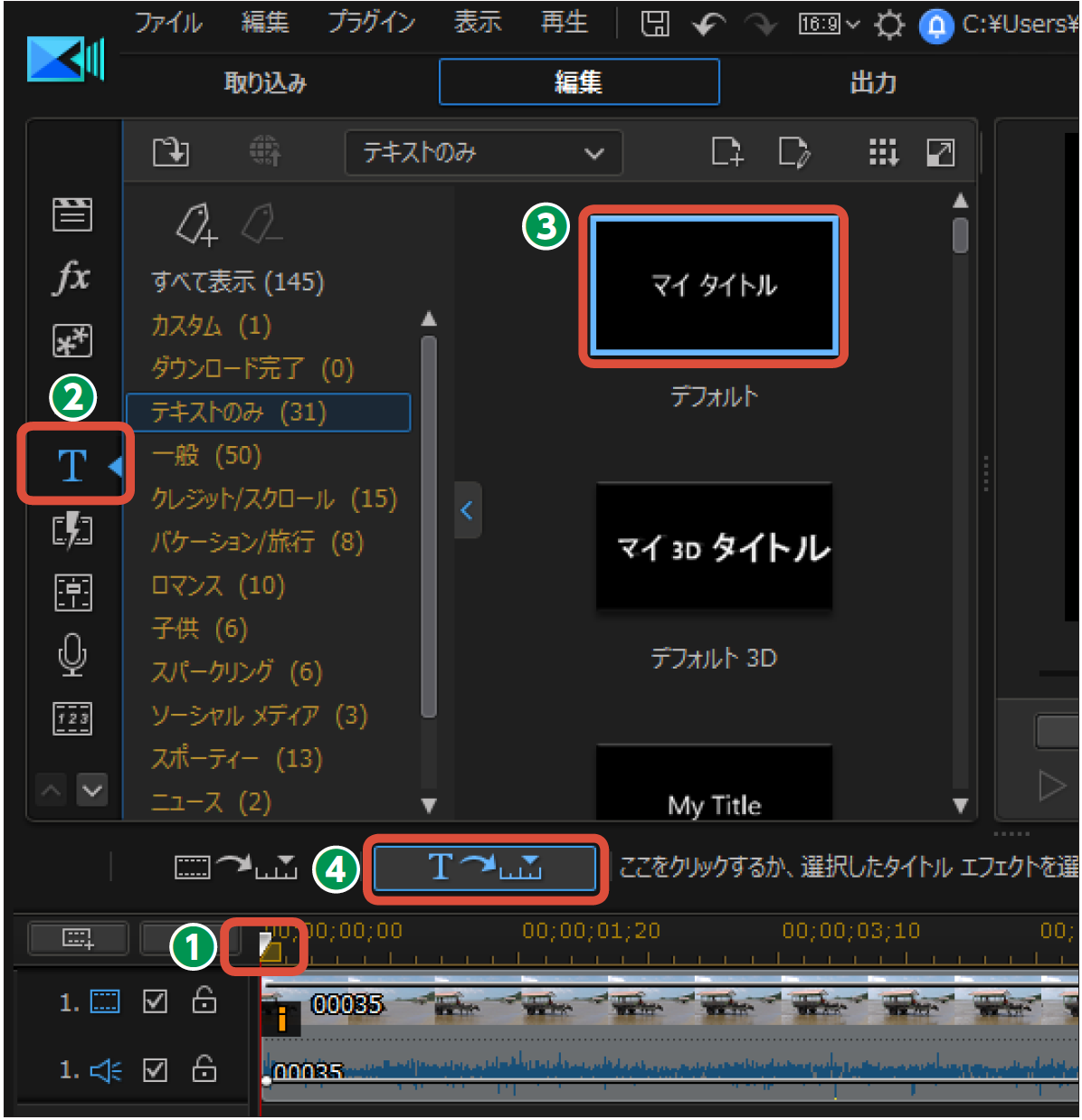Toggle audio track 1 enable checkbox

tap(156, 1070)
